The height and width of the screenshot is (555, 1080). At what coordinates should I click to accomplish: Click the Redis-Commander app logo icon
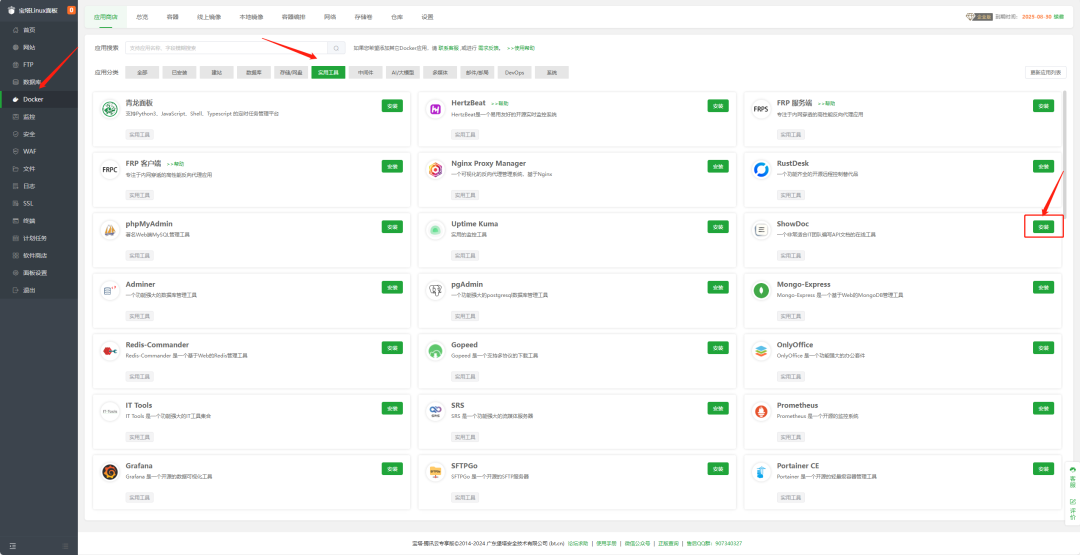click(109, 350)
